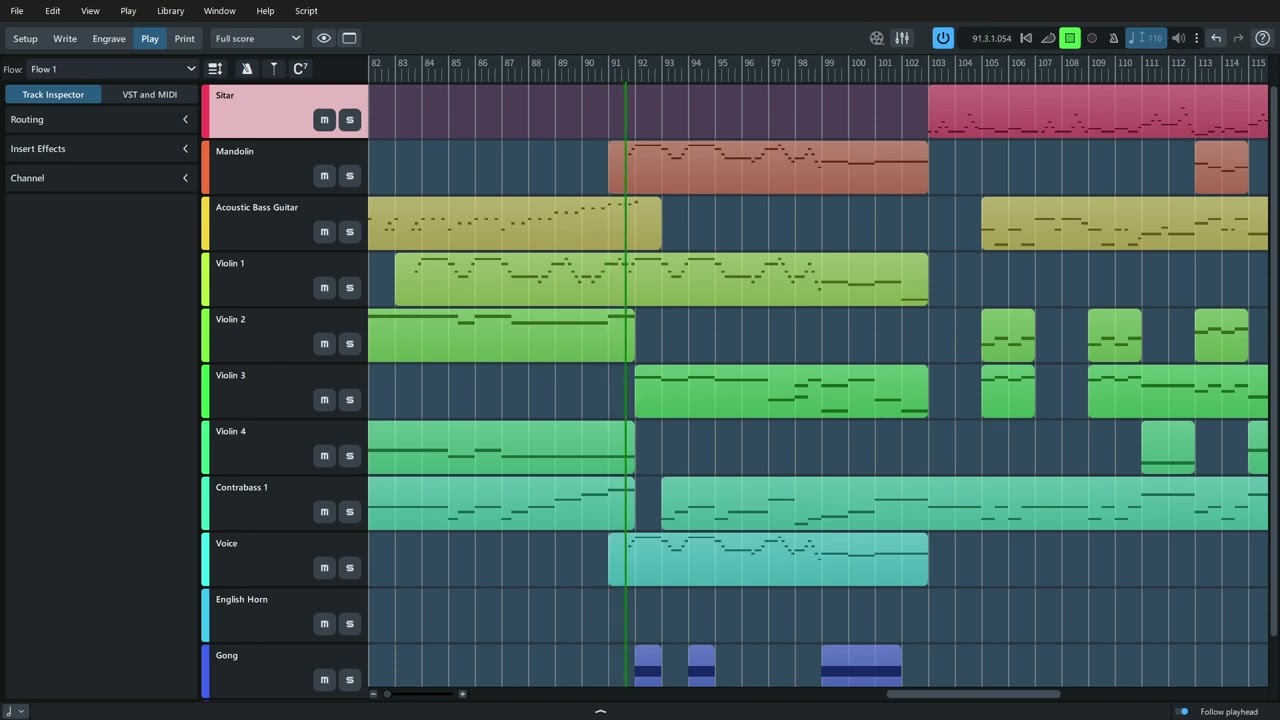Click the Gong track's blue color strip
Image resolution: width=1280 pixels, height=720 pixels.
click(205, 671)
